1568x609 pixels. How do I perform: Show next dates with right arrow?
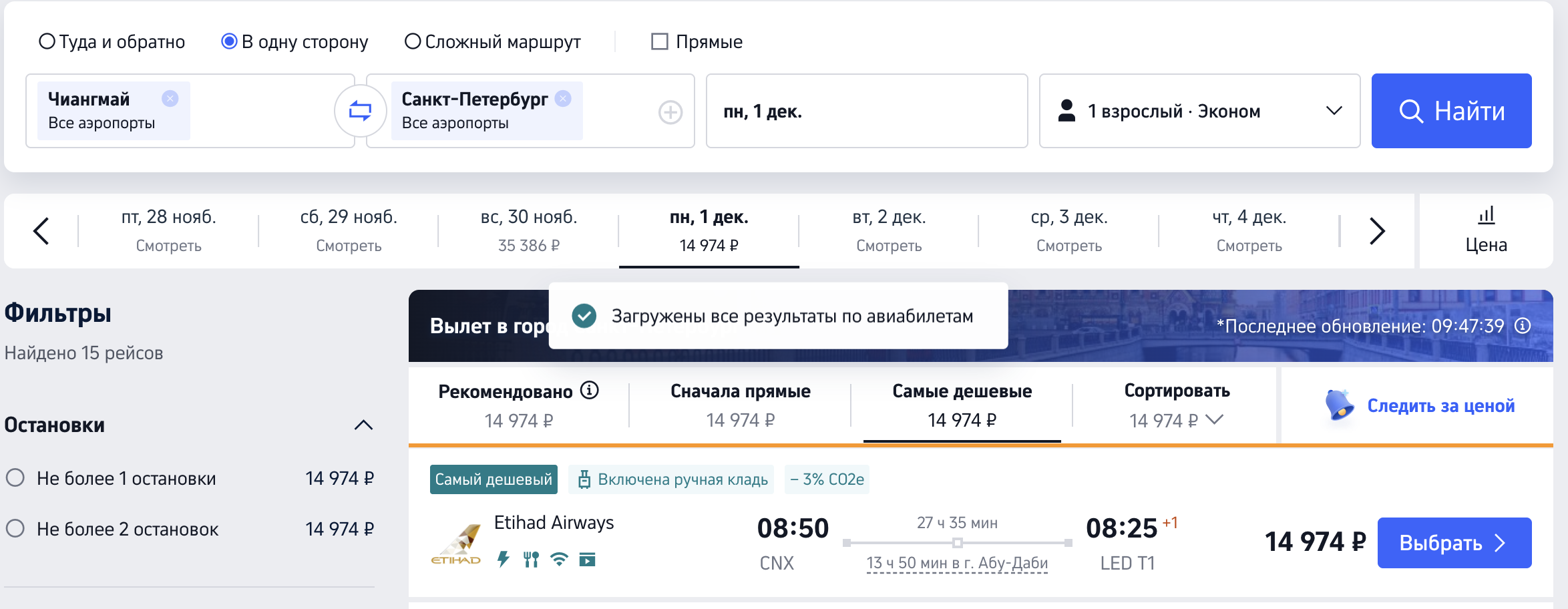point(1377,231)
